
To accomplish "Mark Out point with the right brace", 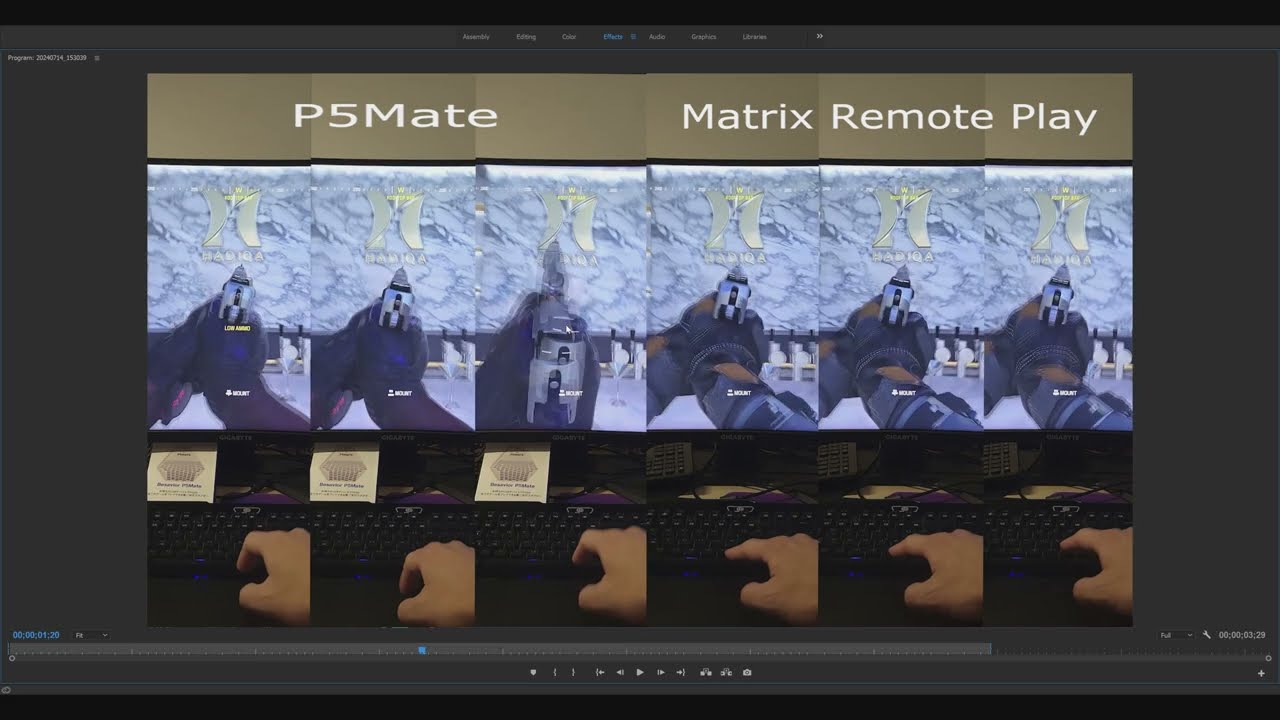I will click(573, 672).
